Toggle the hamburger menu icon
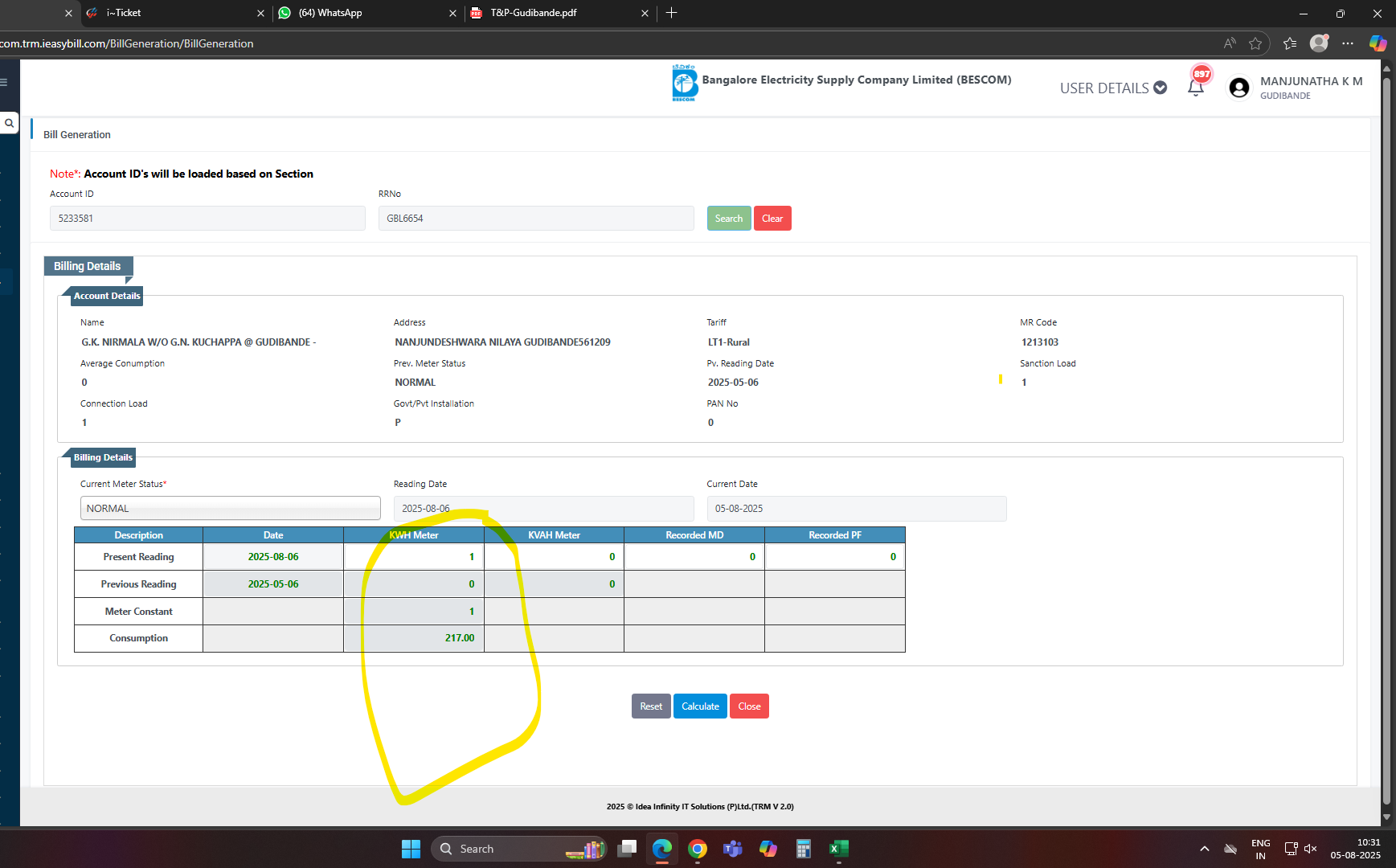The width and height of the screenshot is (1396, 868). 4,82
